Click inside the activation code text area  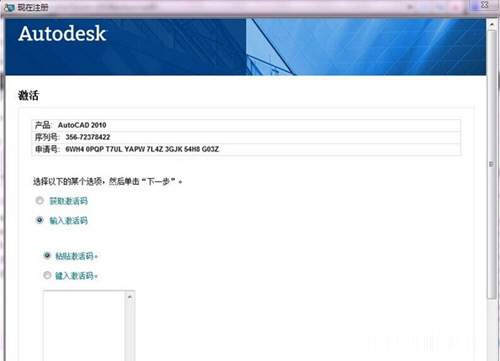[x=84, y=326]
